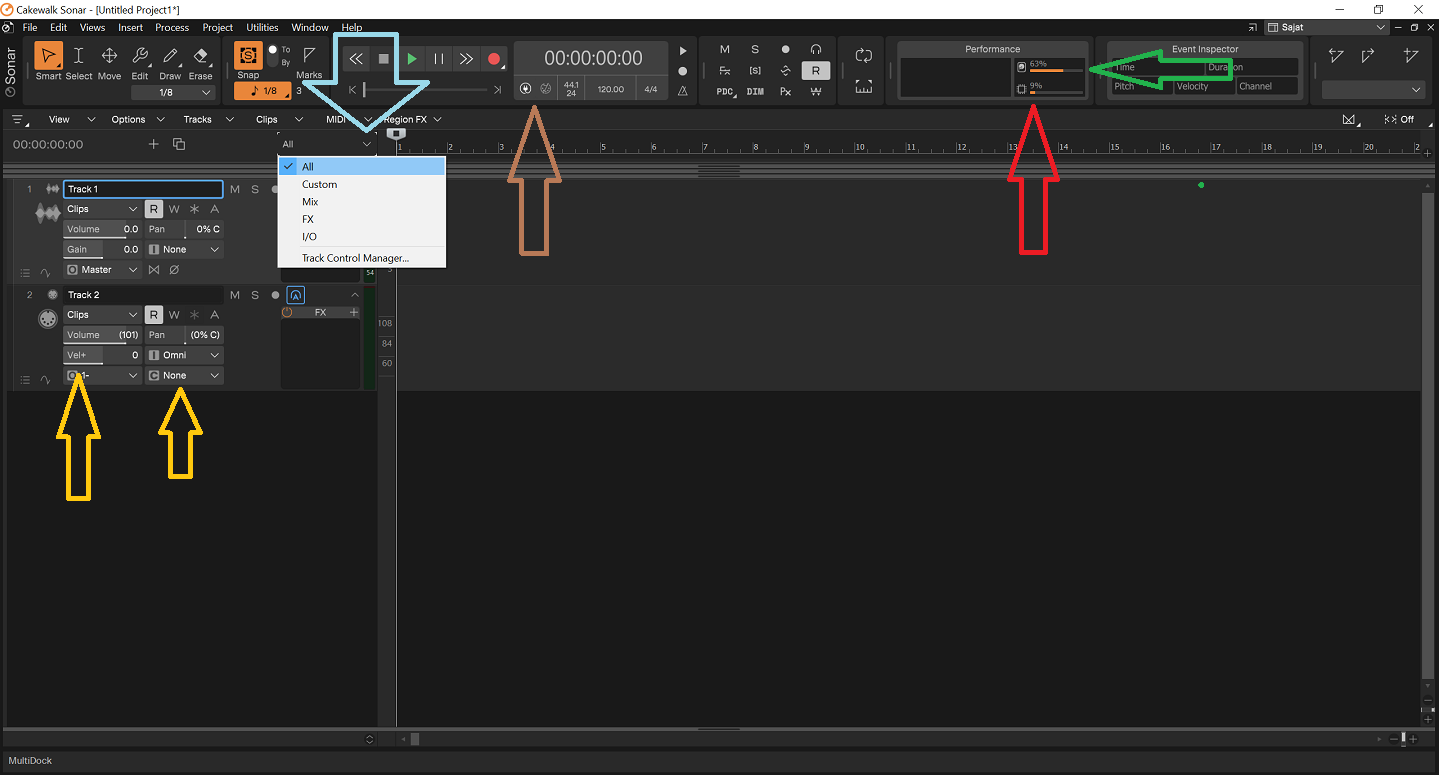Add a new track with plus icon
1439x775 pixels.
(153, 144)
